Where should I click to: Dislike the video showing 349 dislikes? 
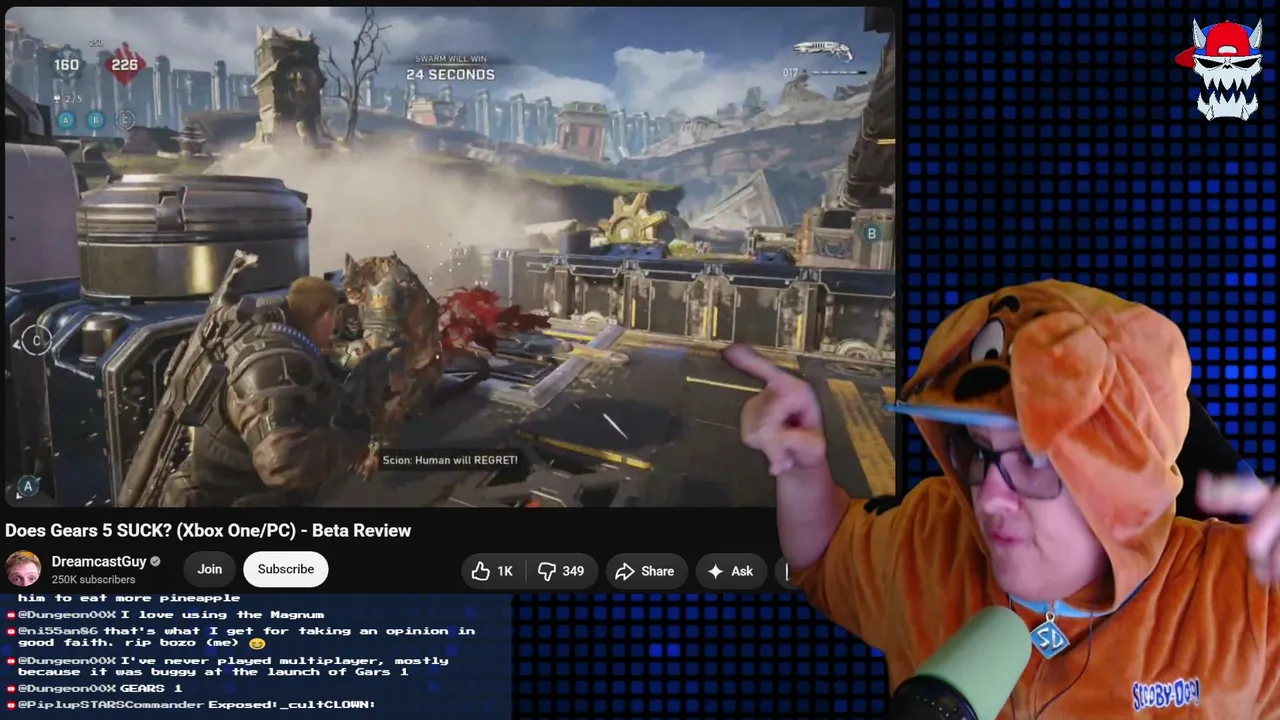point(562,571)
